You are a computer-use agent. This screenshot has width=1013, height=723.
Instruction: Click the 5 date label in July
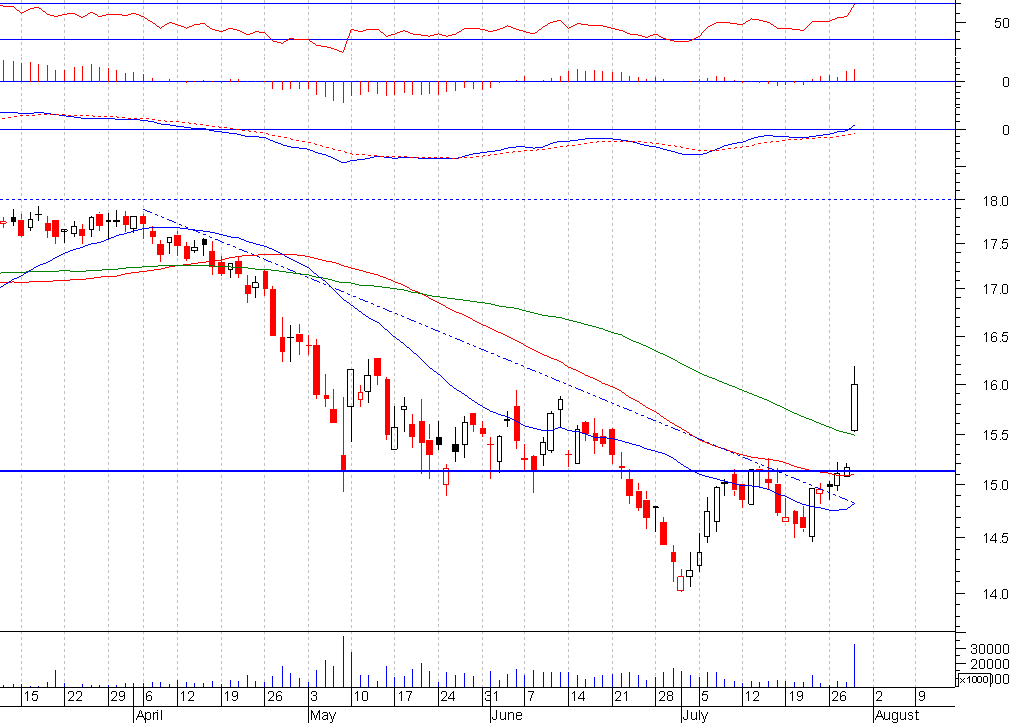point(705,697)
